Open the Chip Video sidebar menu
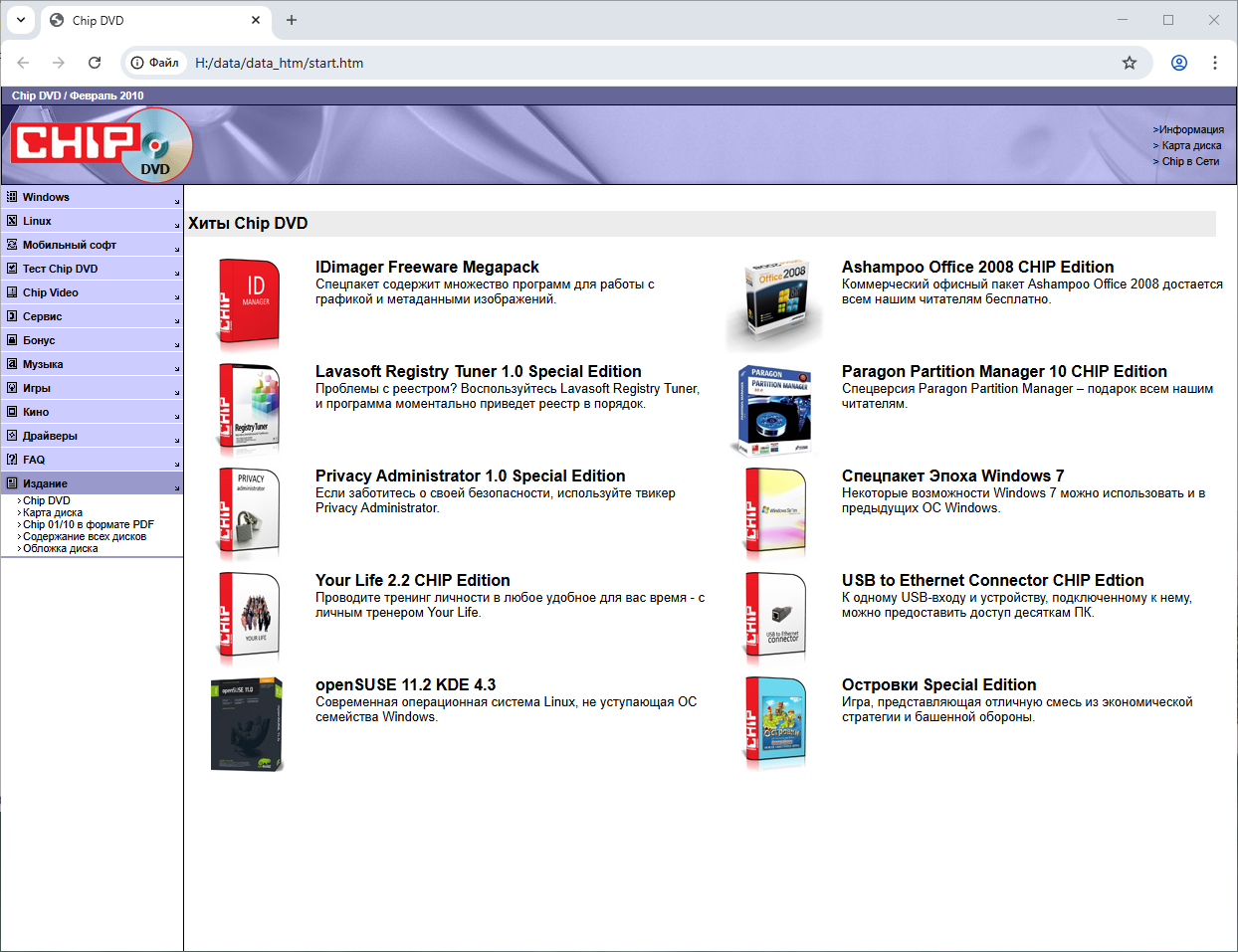The height and width of the screenshot is (952, 1238). click(92, 292)
